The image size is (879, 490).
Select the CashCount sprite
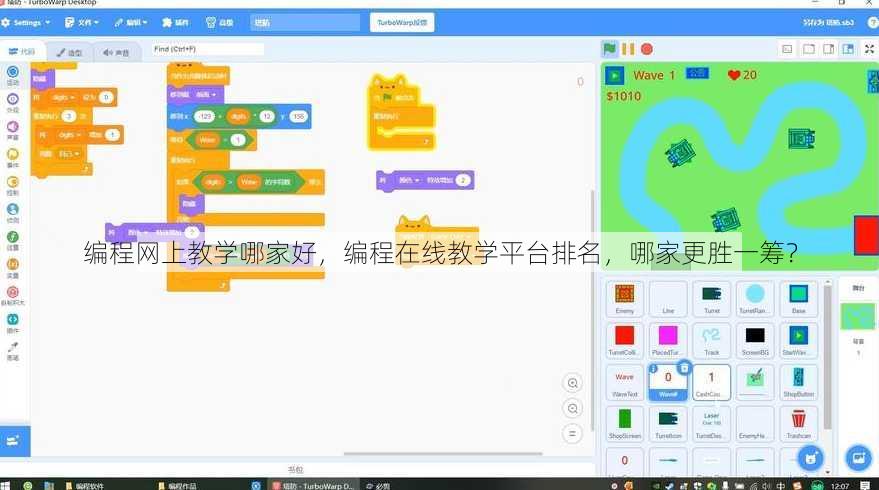tap(711, 382)
